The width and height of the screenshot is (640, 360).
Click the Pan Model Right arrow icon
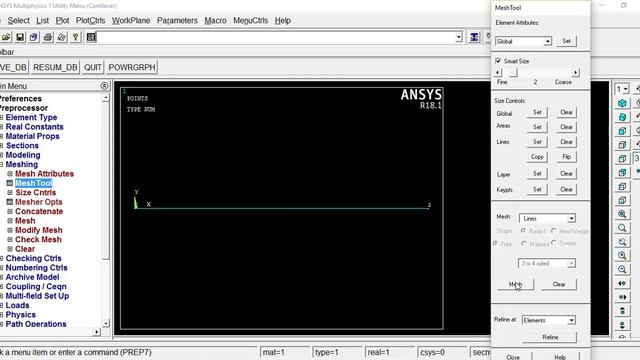pyautogui.click(x=622, y=297)
